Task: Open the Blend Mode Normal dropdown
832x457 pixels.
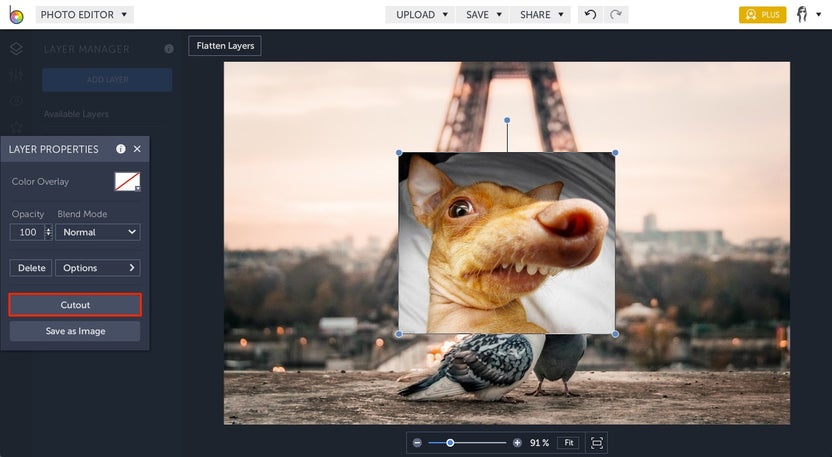Action: coord(98,232)
